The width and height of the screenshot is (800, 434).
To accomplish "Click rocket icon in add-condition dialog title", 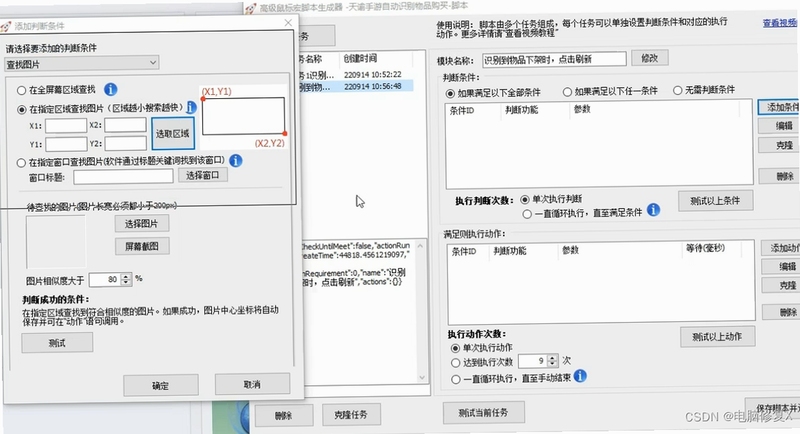I will (x=6, y=27).
